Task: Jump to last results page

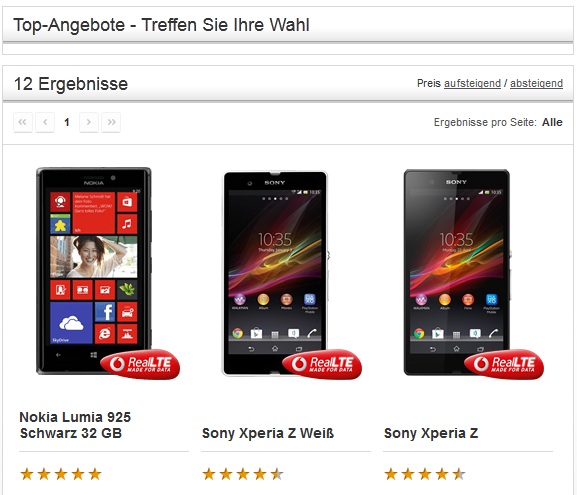Action: pyautogui.click(x=111, y=122)
